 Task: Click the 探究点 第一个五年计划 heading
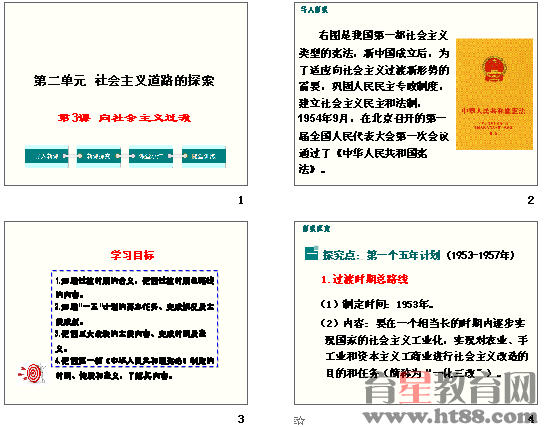418,255
